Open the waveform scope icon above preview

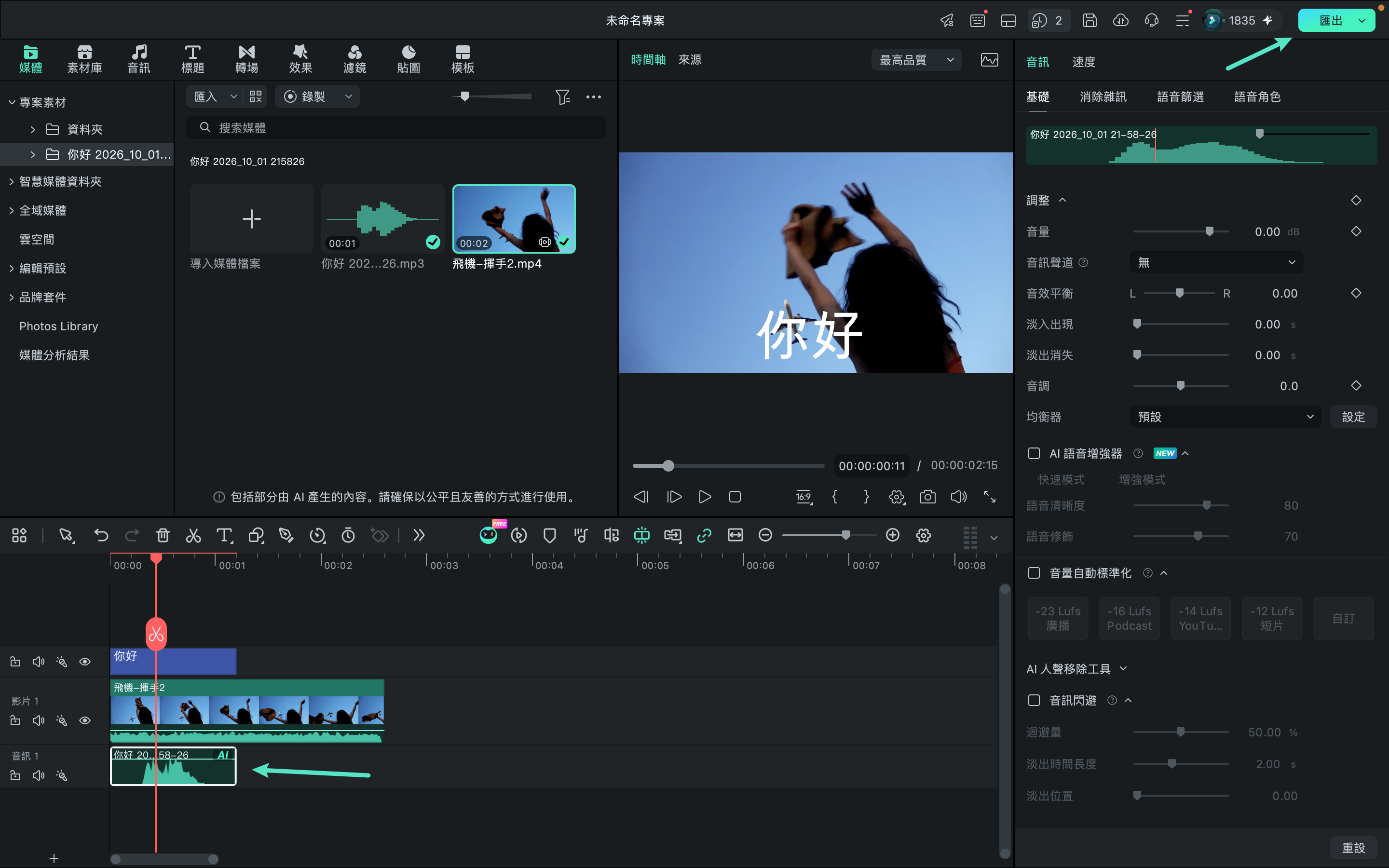(990, 60)
